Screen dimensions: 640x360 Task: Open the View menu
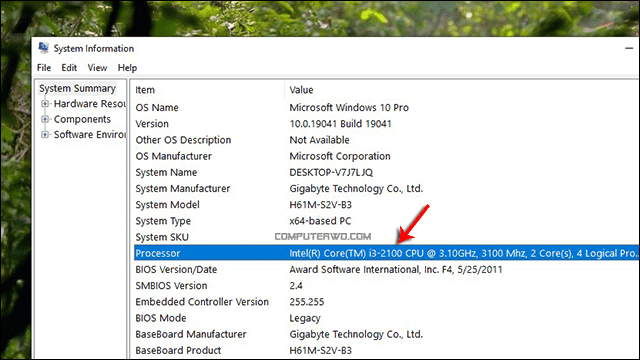pos(97,68)
